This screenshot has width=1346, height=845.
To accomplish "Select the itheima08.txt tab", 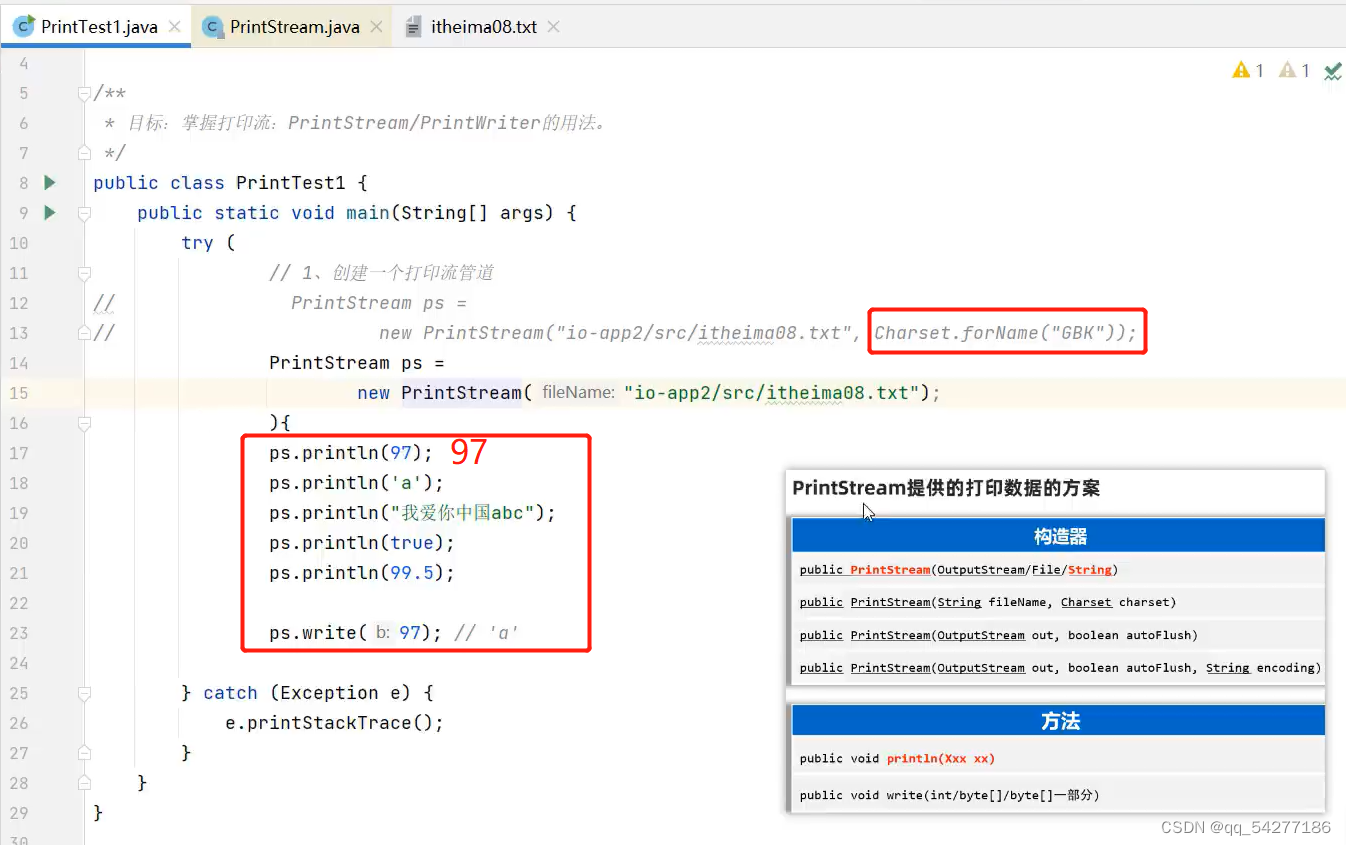I will [484, 27].
